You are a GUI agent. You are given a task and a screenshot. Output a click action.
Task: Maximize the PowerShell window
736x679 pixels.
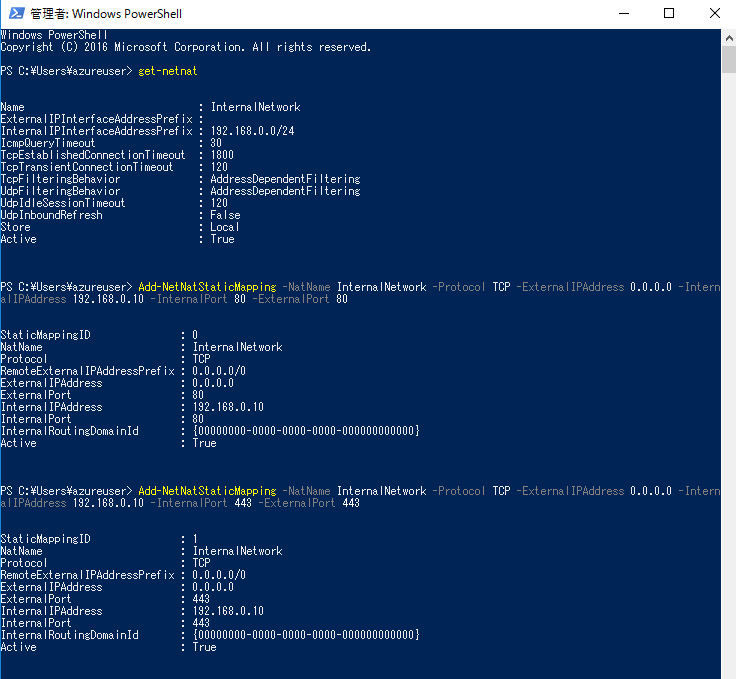[669, 14]
